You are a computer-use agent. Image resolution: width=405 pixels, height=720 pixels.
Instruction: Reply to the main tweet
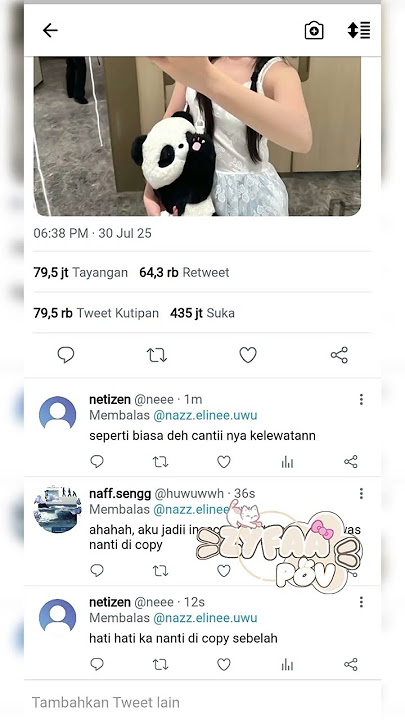(66, 355)
